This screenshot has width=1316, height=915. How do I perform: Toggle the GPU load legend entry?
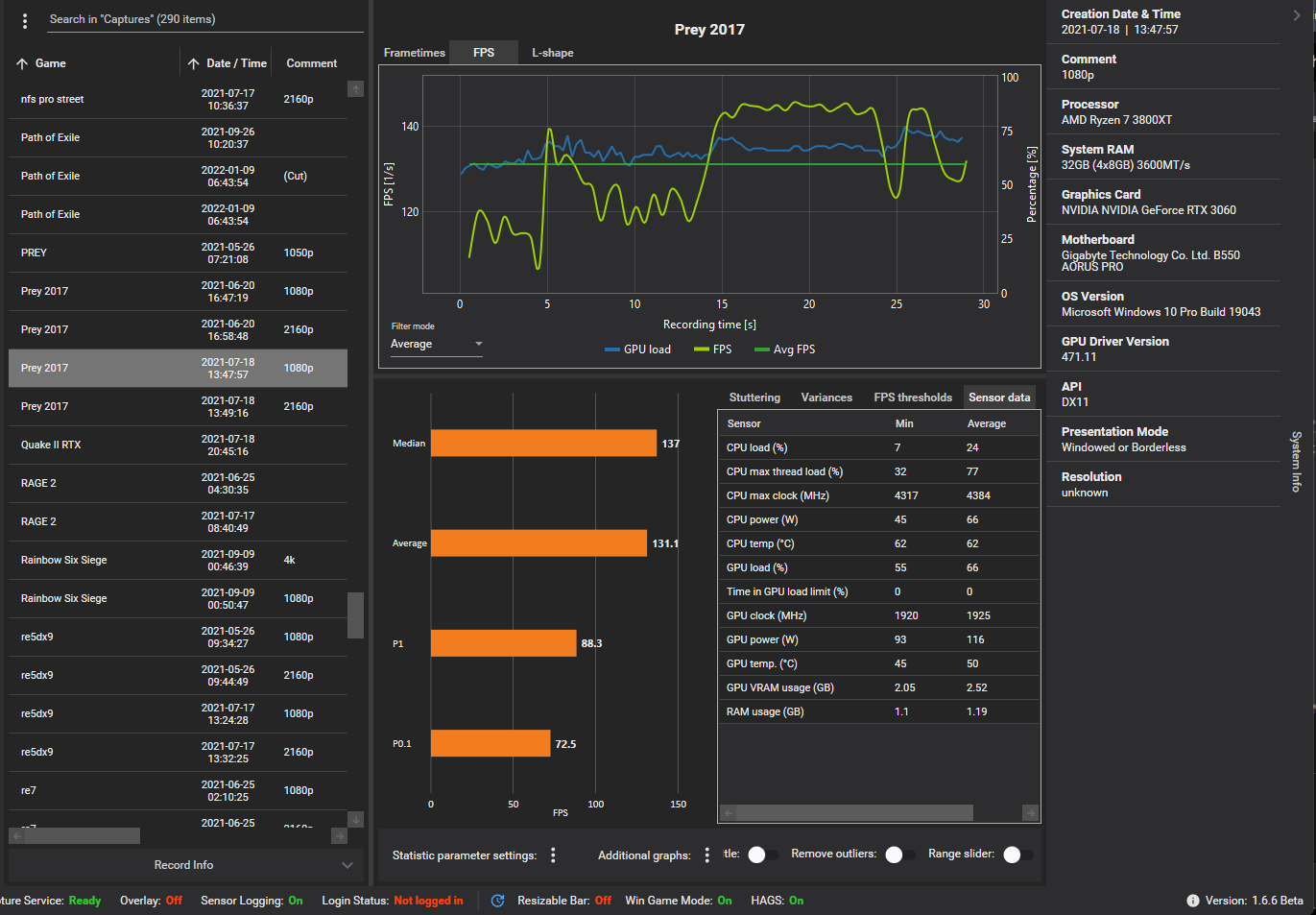click(x=637, y=349)
